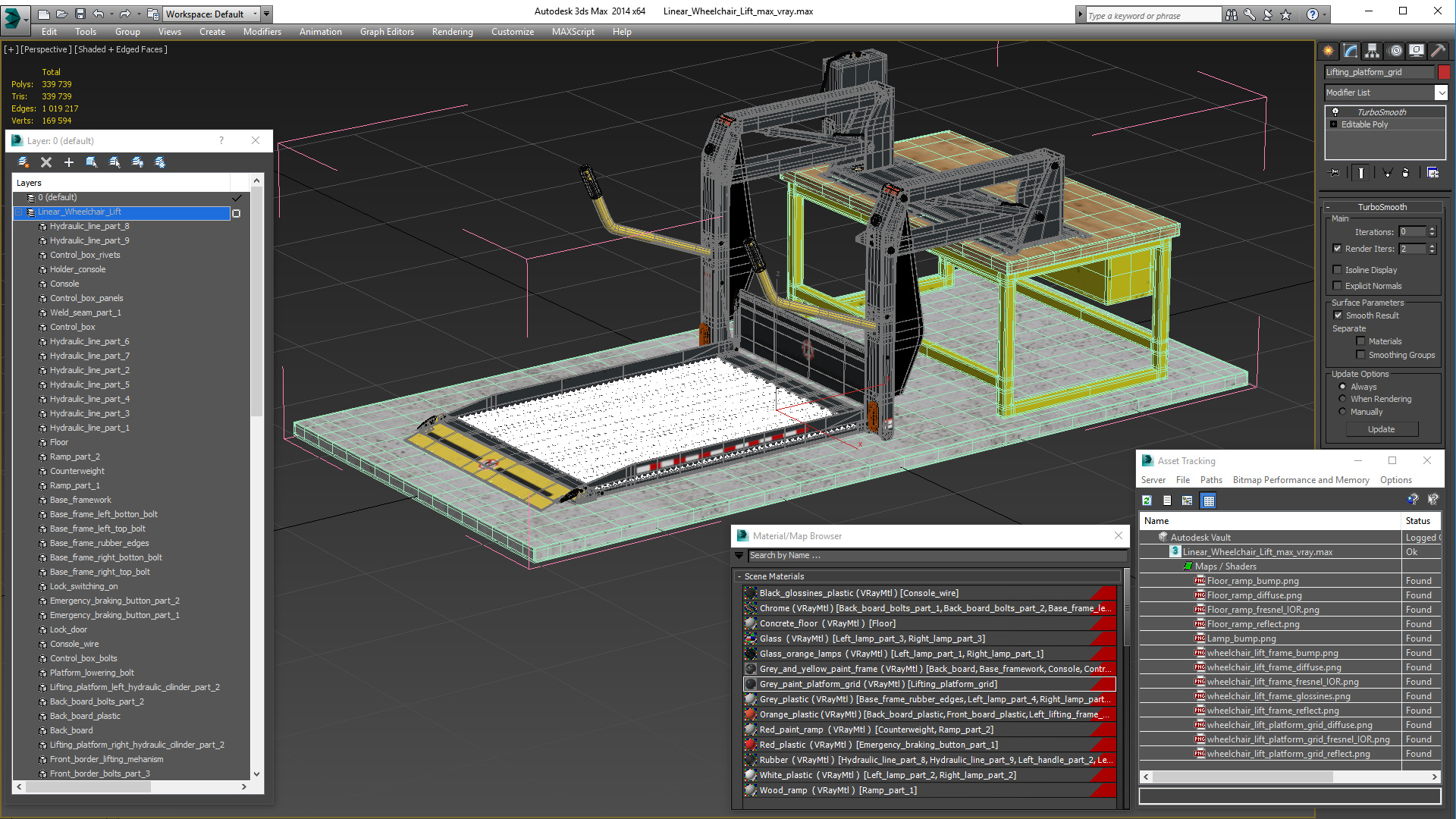Click Refresh icon in Asset Tracking toolbar

pos(1147,500)
